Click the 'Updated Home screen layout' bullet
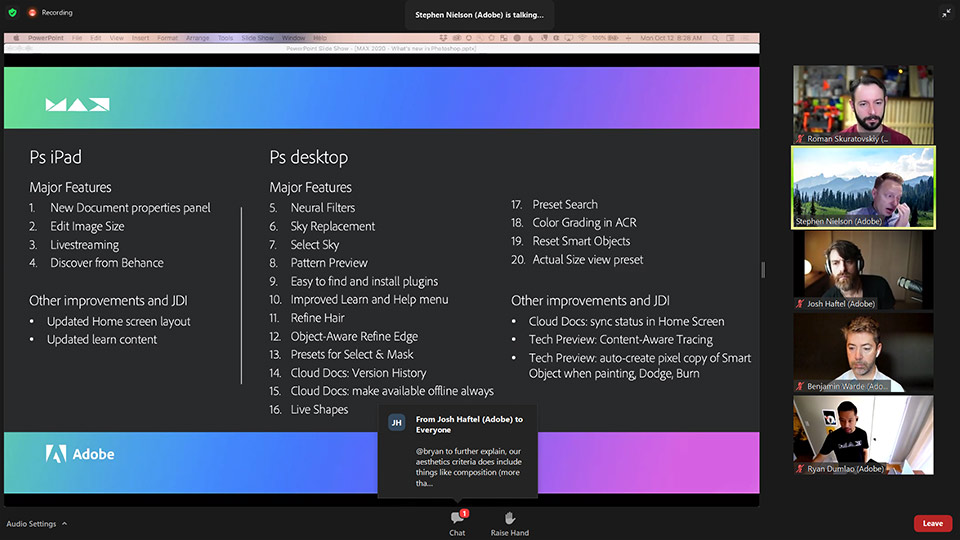The height and width of the screenshot is (540, 960). [x=119, y=321]
